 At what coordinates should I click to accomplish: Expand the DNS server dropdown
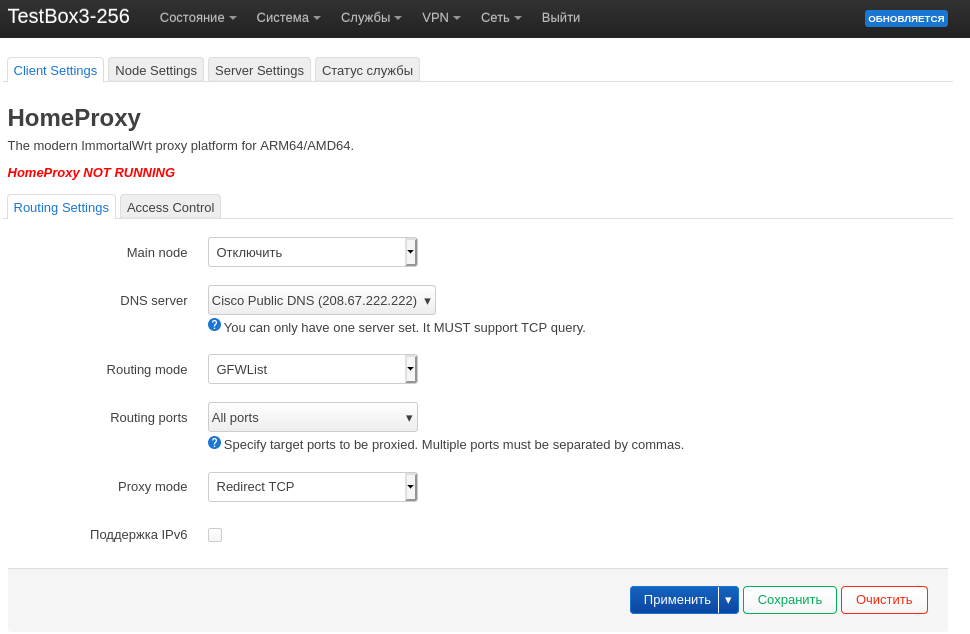pos(321,300)
